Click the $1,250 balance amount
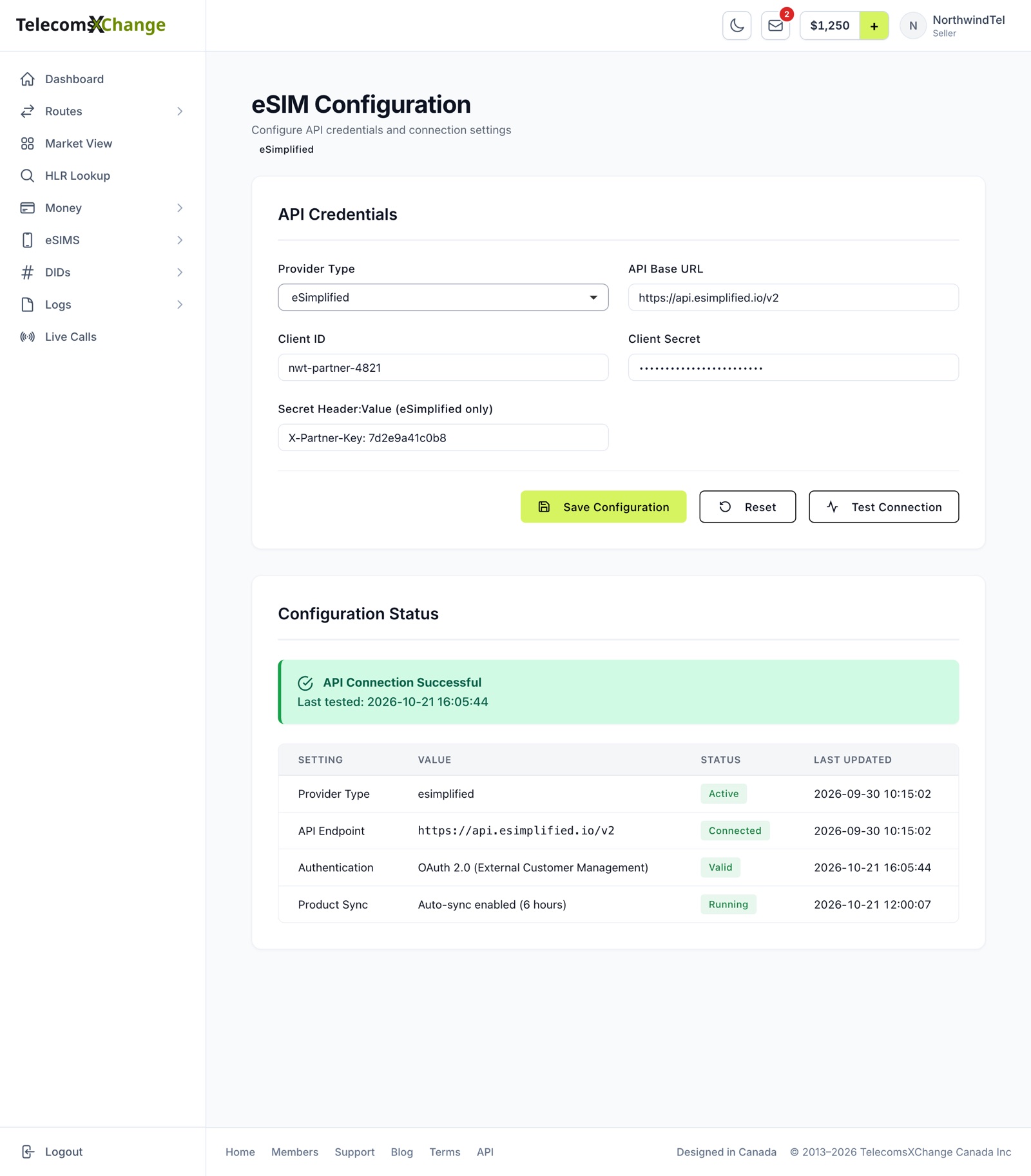The height and width of the screenshot is (1176, 1031). point(830,26)
